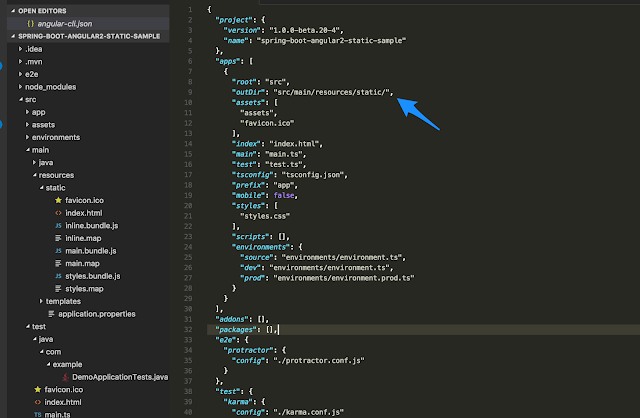The height and width of the screenshot is (418, 640).
Task: Expand the e2e folder
Action: click(x=20, y=74)
